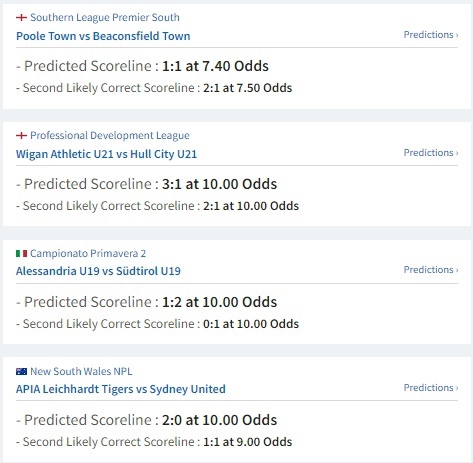Open Southern League Premier South league link
The width and height of the screenshot is (473, 463).
pos(105,17)
